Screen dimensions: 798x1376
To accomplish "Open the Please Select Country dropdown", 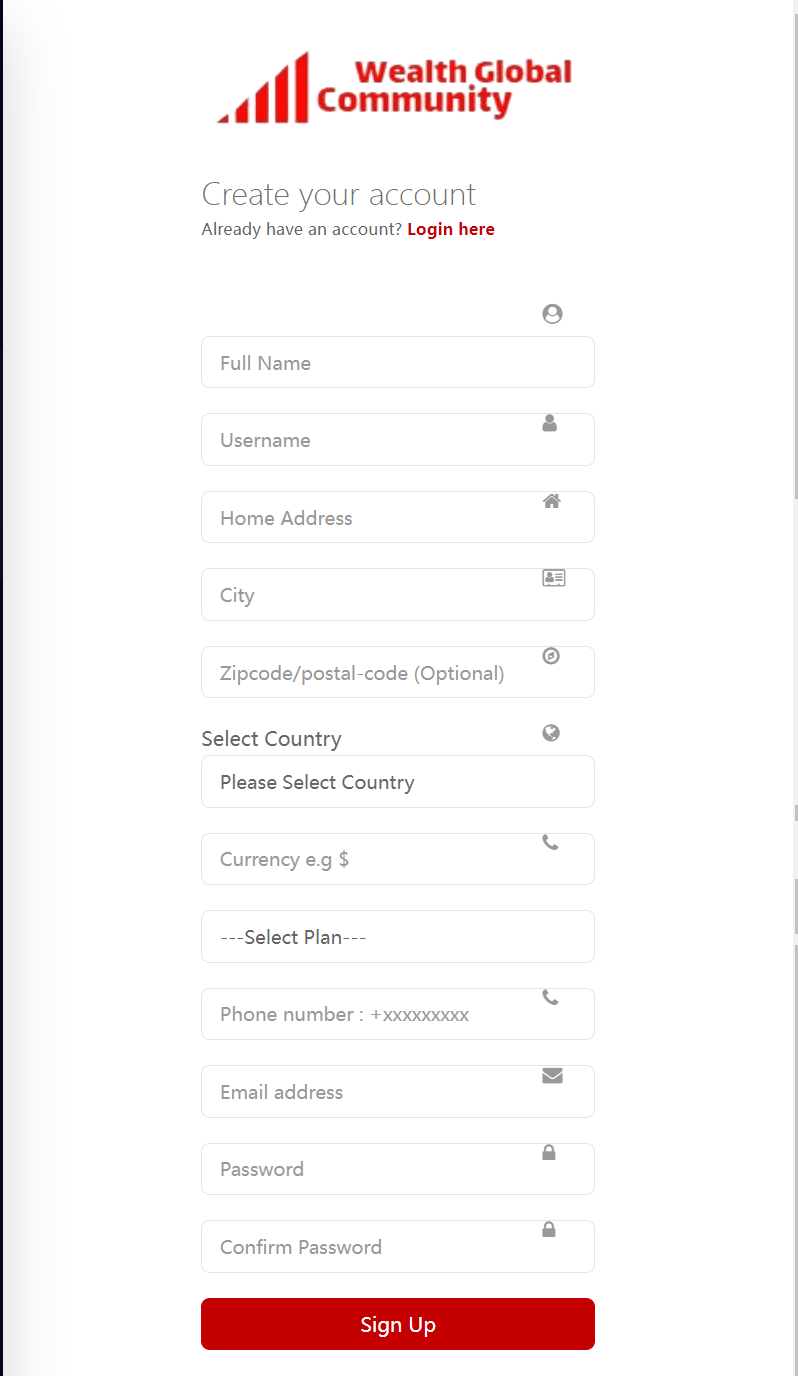I will 398,782.
